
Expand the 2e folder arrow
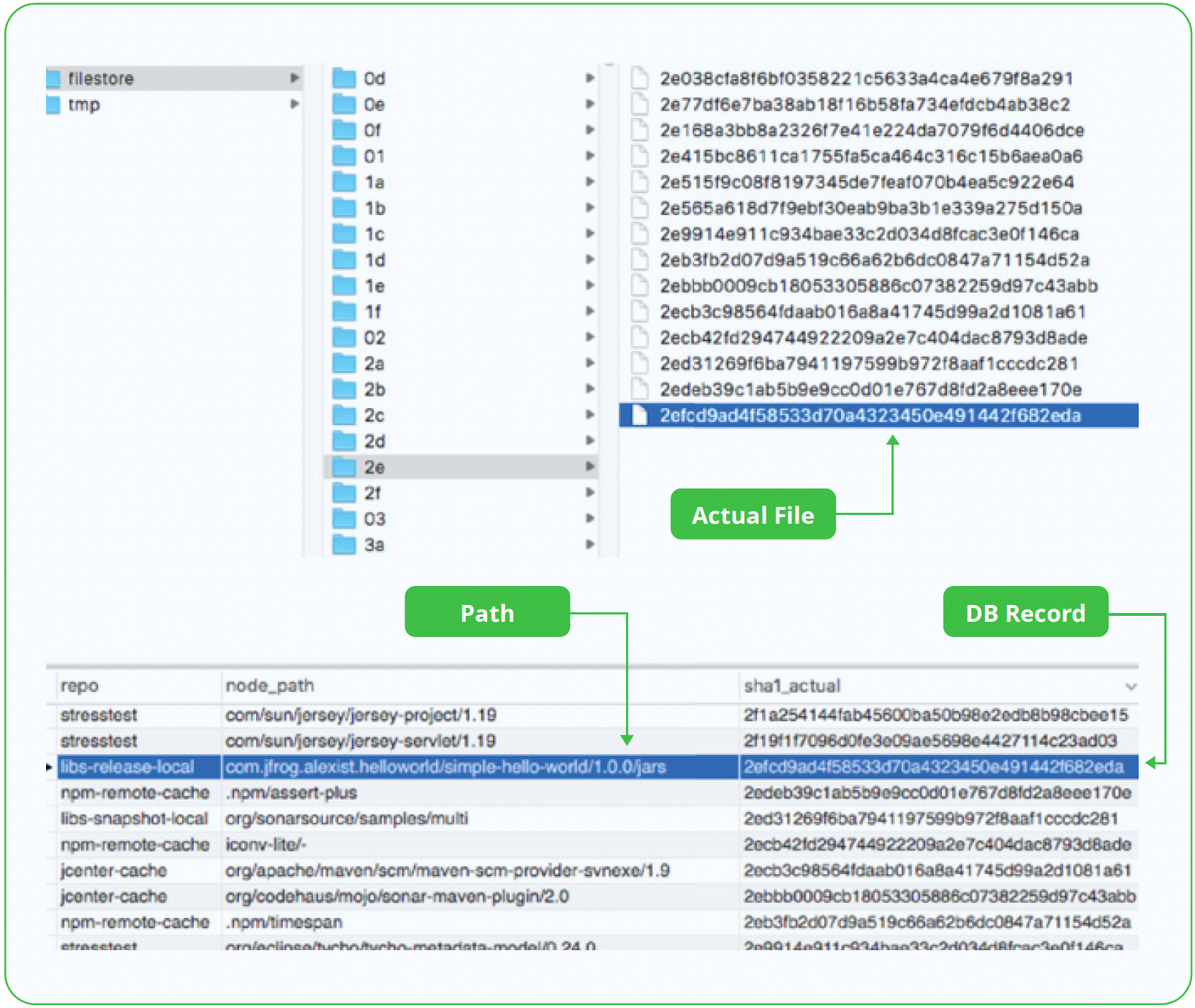(590, 467)
